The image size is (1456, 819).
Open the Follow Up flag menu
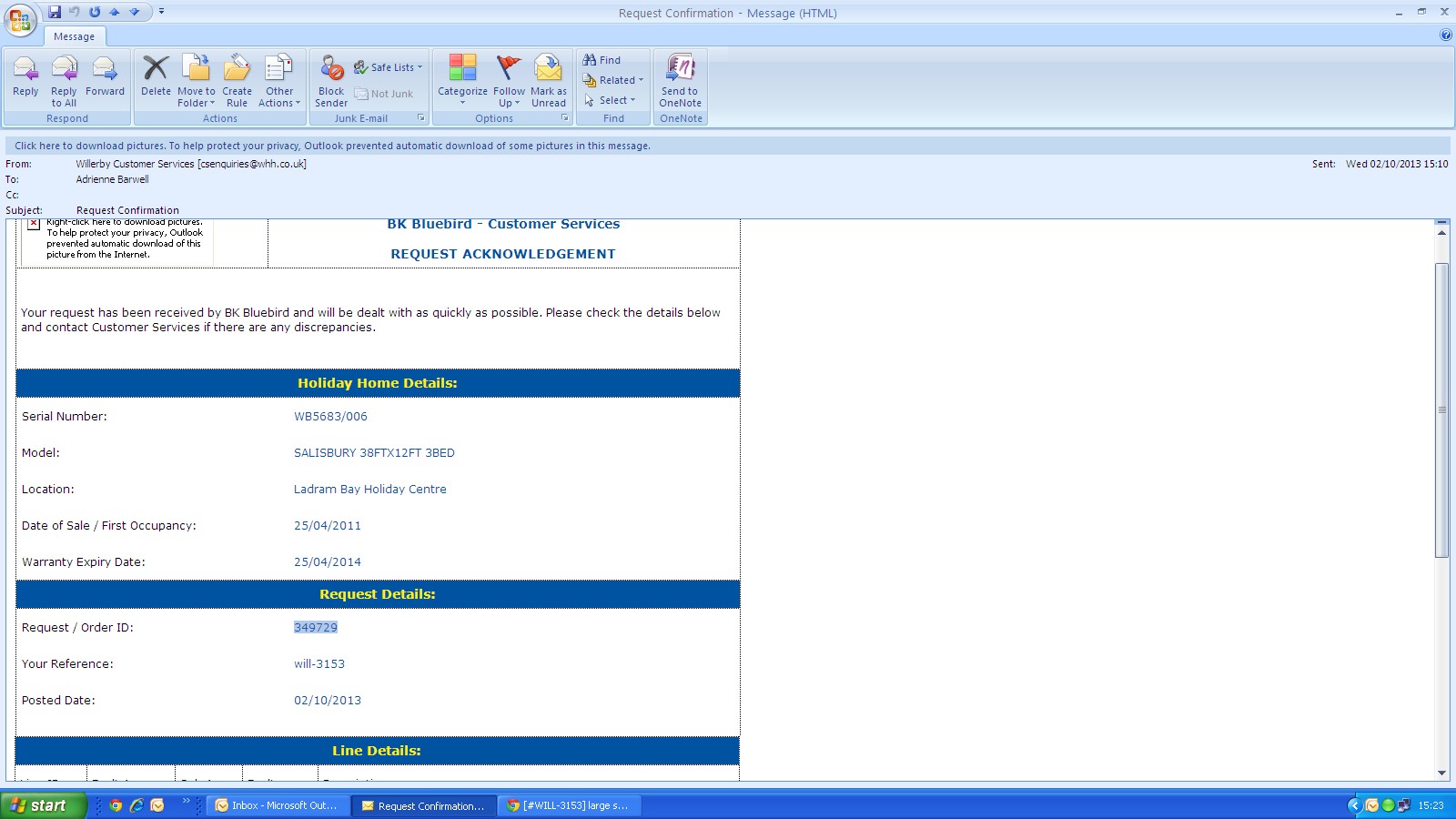click(x=509, y=81)
